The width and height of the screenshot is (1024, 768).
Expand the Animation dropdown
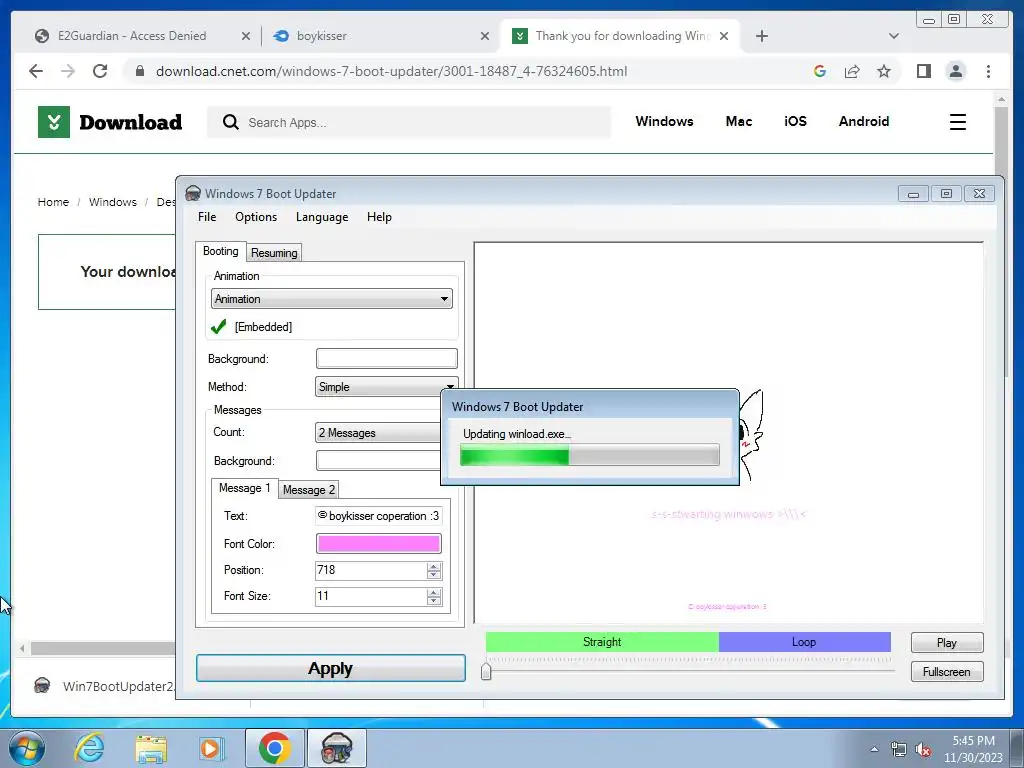332,299
